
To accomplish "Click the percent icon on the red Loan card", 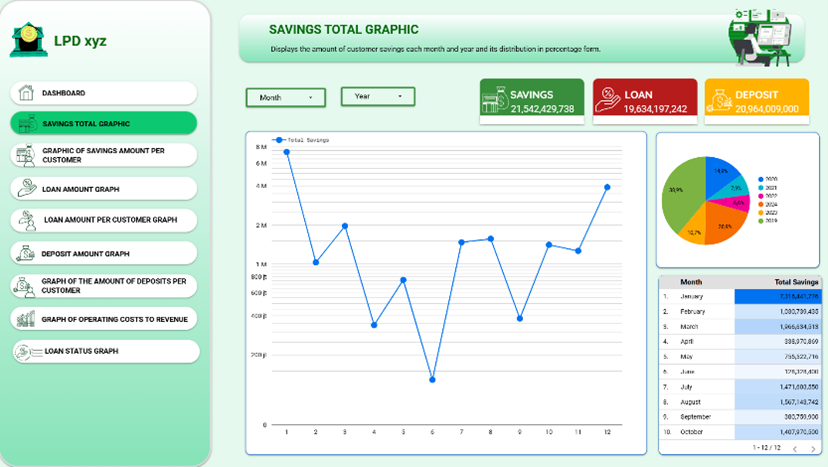I will 606,101.
